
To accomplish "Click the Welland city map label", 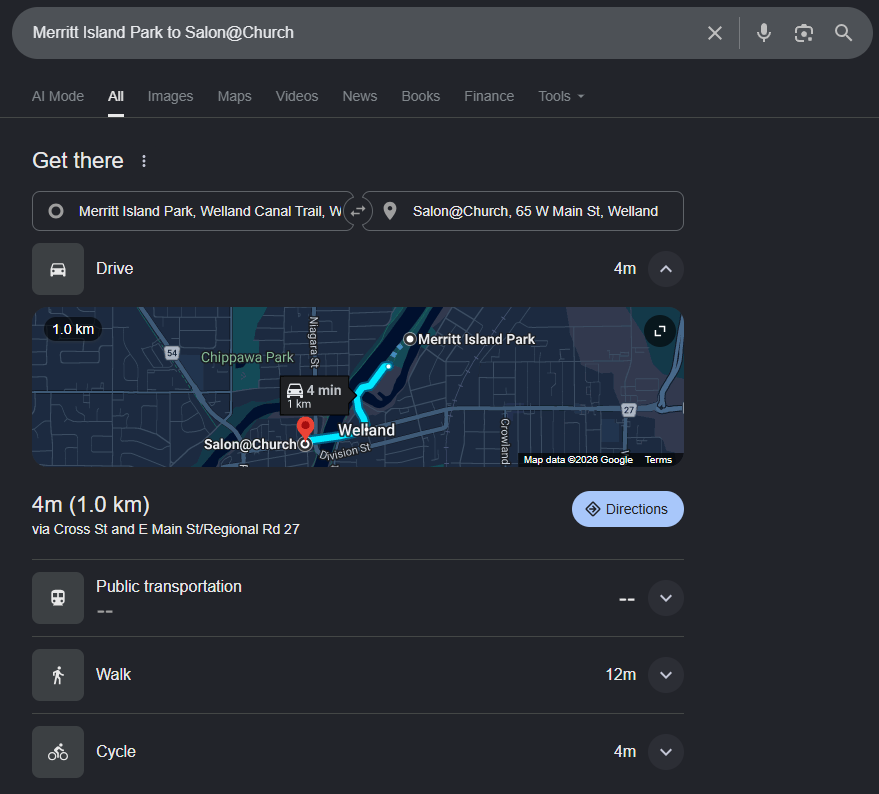I will tap(366, 430).
